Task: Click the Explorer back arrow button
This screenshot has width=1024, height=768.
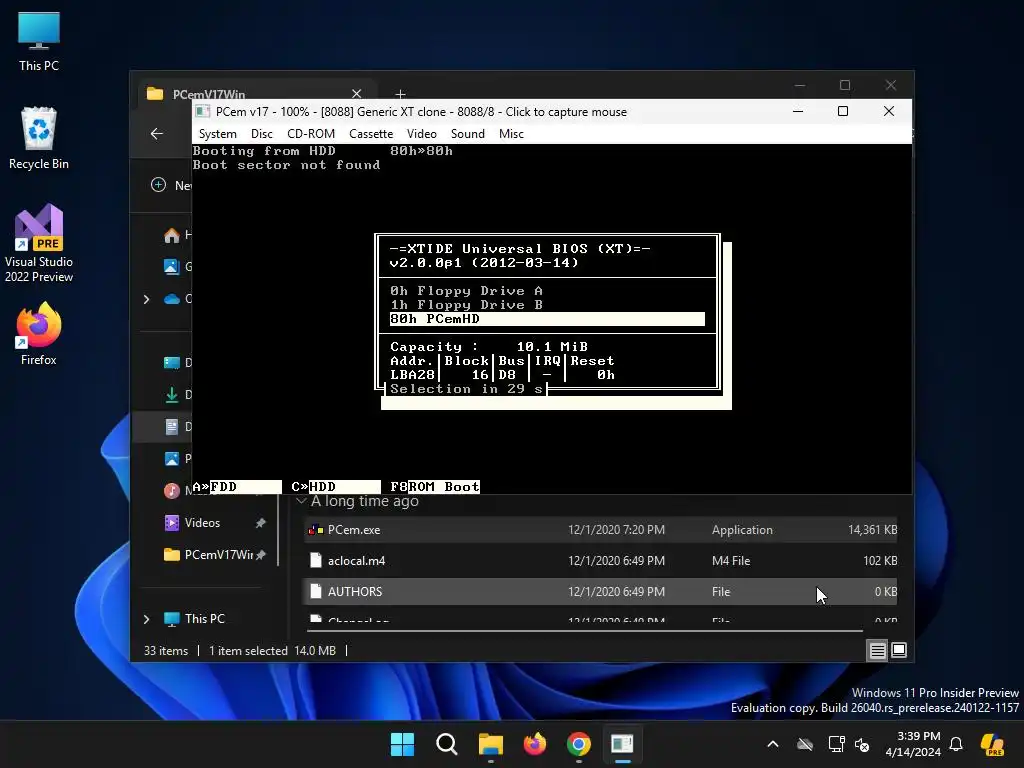Action: click(x=157, y=134)
